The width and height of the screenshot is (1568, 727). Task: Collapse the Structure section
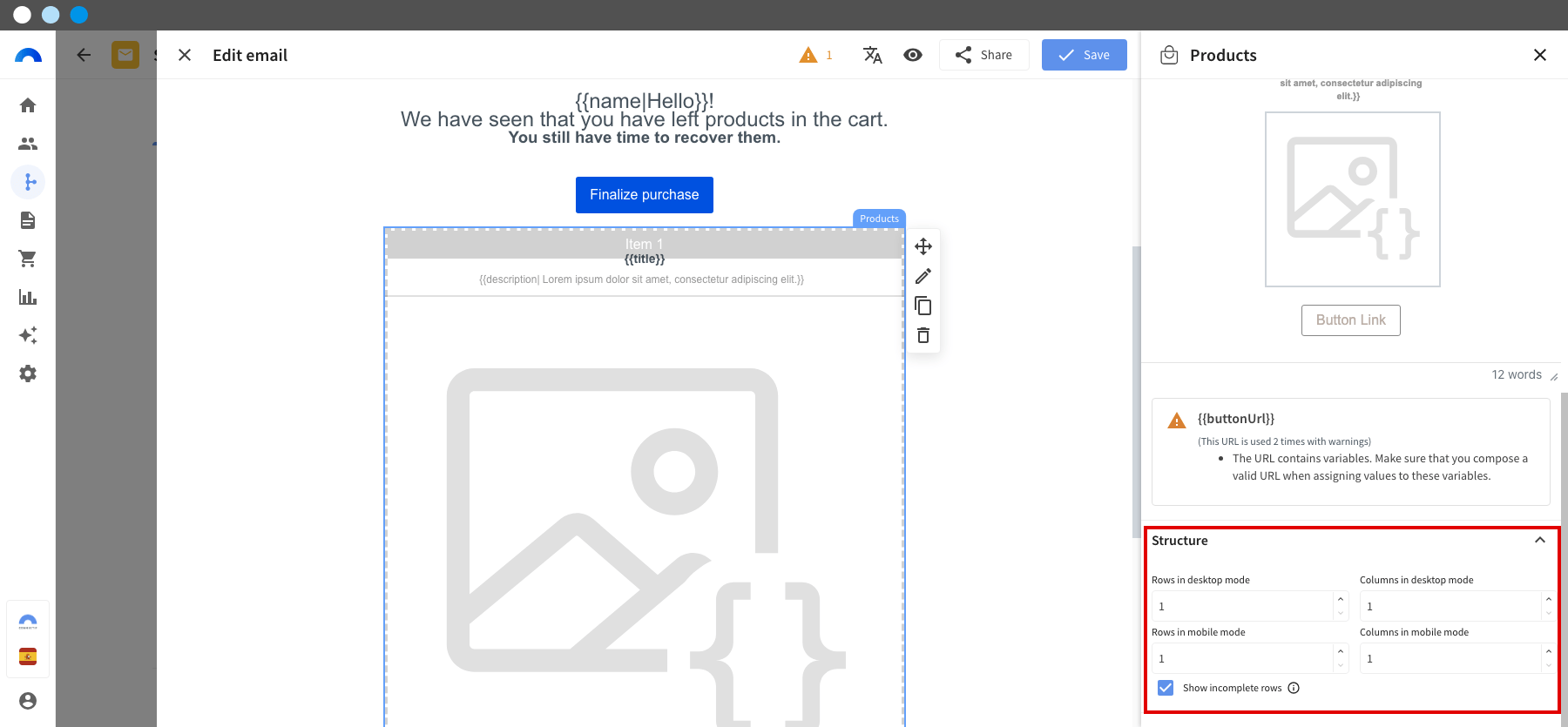[x=1540, y=540]
